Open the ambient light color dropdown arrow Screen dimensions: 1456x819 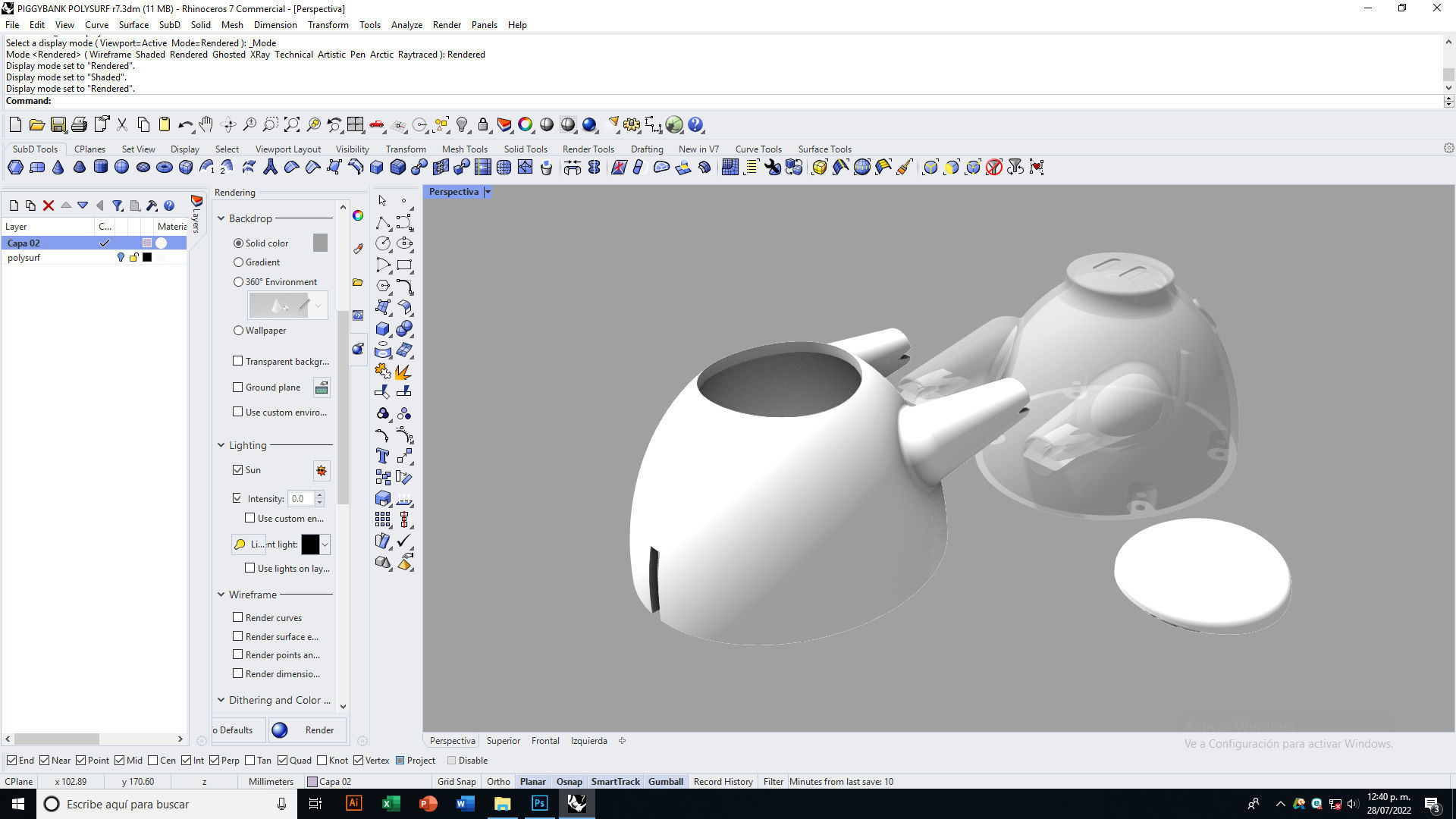pyautogui.click(x=325, y=544)
